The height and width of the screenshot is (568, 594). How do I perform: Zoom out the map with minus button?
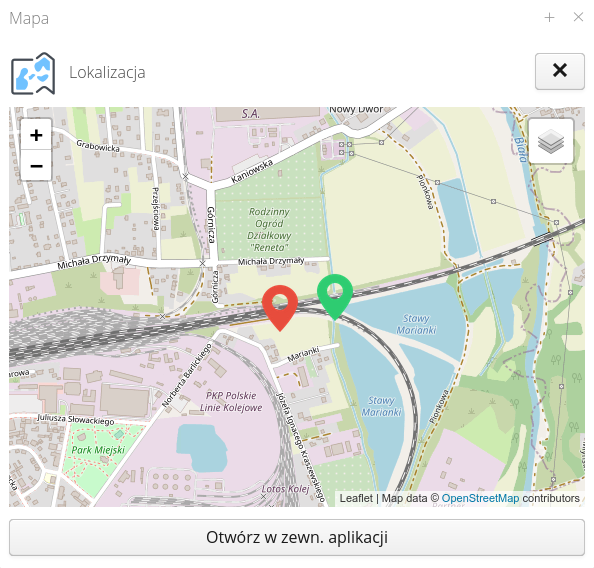(36, 166)
